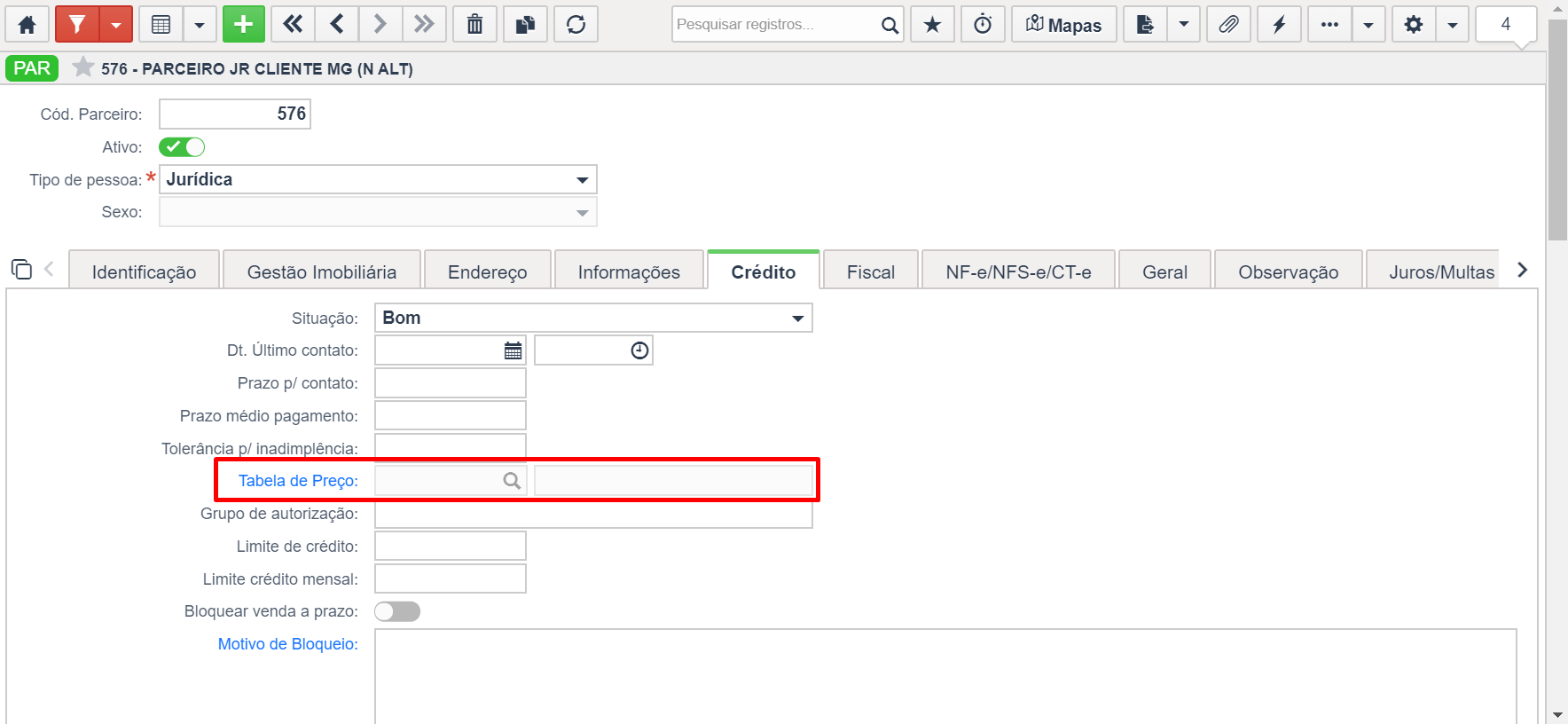Refresh the record with reload icon
The height and width of the screenshot is (724, 1568).
click(576, 24)
